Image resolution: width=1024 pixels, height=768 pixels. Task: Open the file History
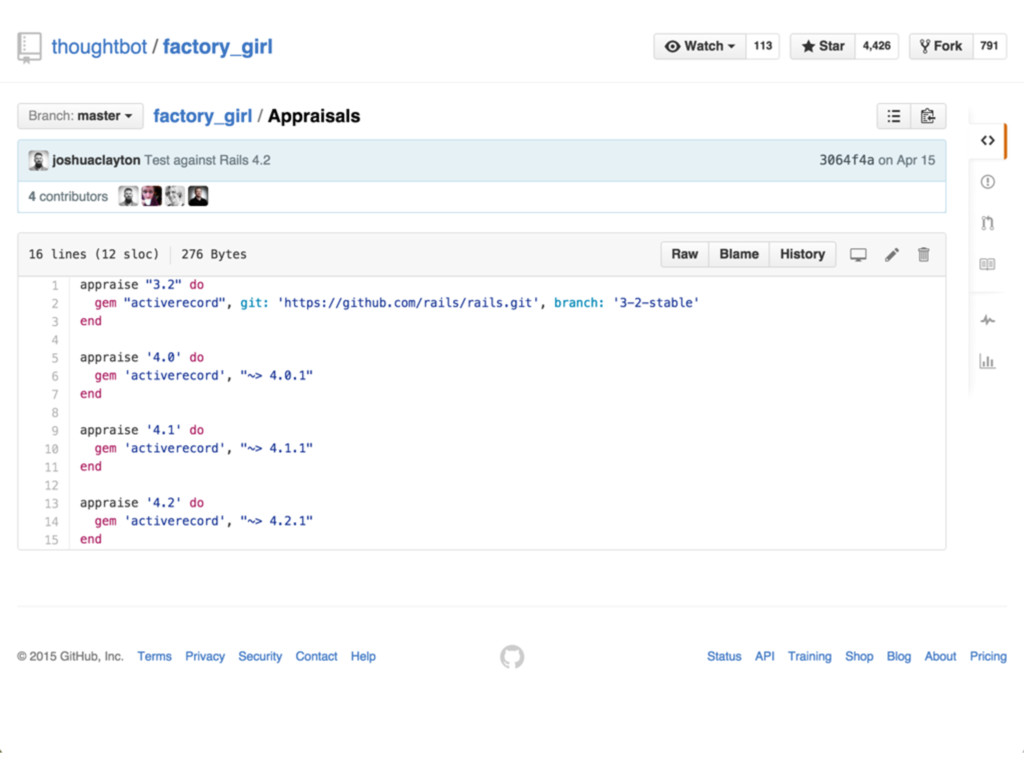coord(802,255)
